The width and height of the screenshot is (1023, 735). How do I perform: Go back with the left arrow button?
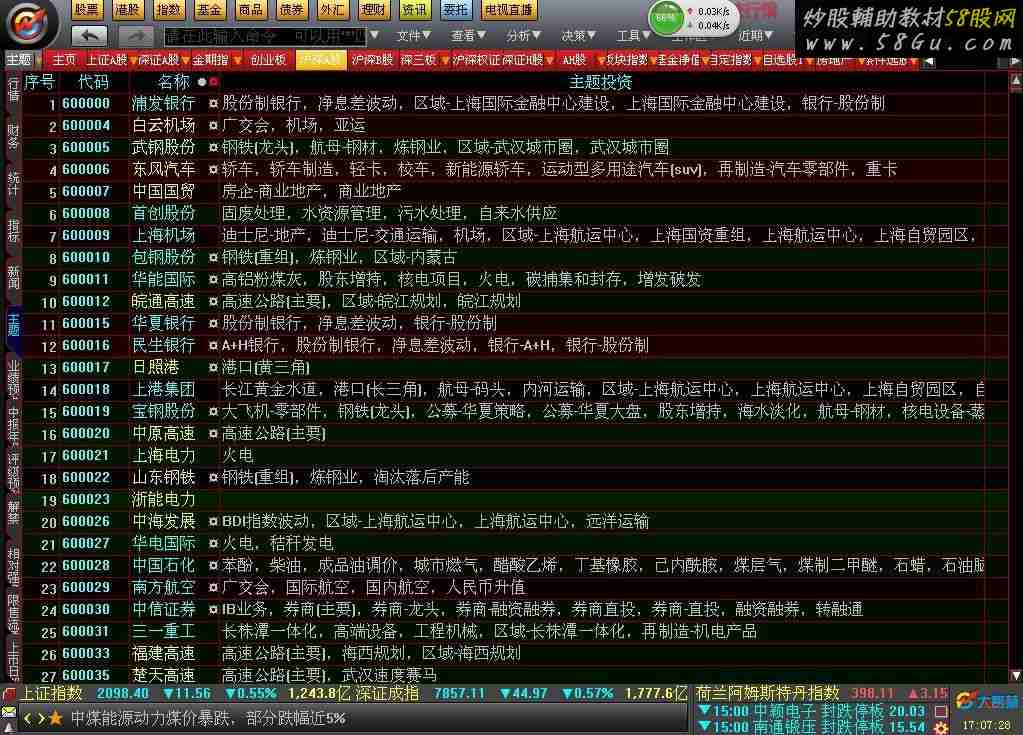point(89,35)
